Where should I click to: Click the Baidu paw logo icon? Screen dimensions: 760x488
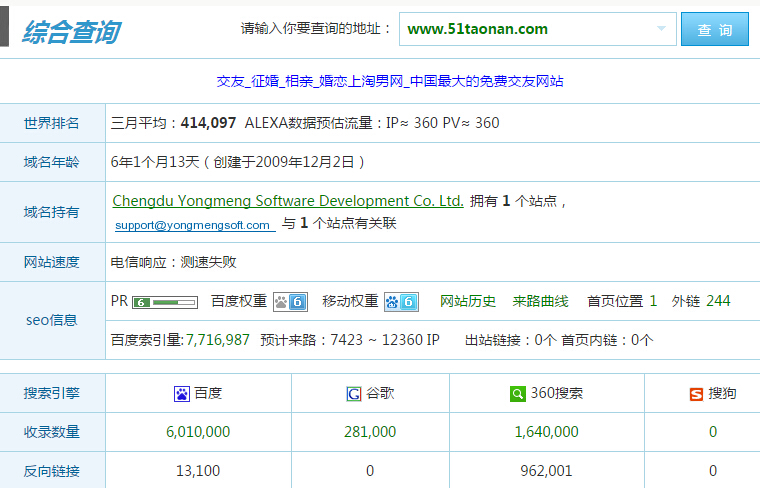click(182, 394)
